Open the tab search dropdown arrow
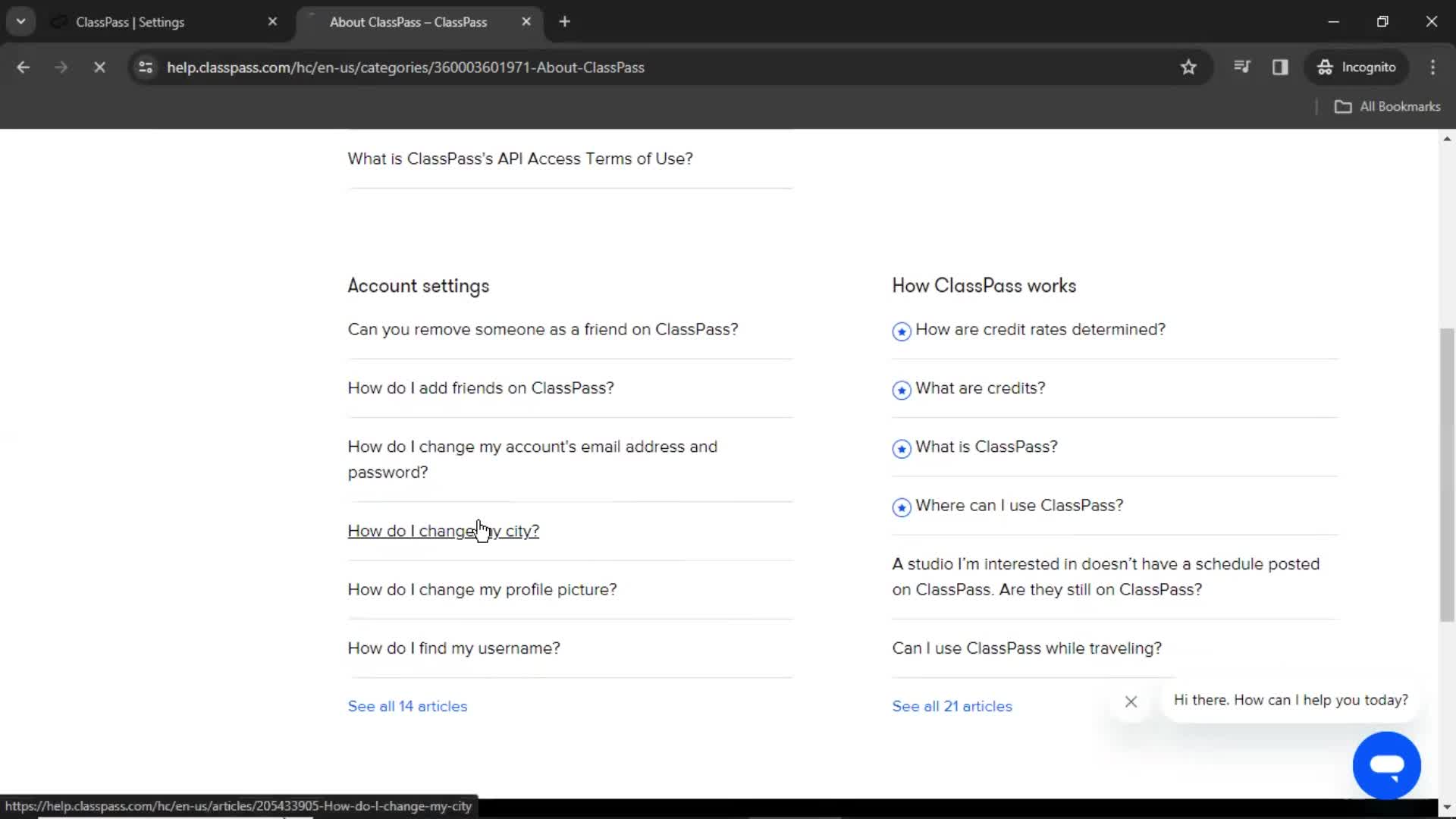 coord(21,22)
